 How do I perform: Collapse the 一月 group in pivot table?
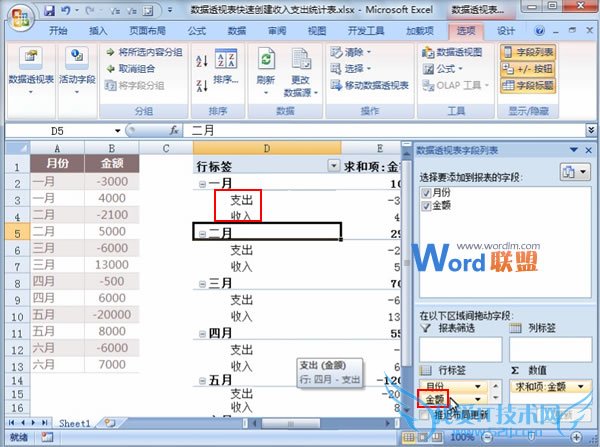pyautogui.click(x=202, y=184)
